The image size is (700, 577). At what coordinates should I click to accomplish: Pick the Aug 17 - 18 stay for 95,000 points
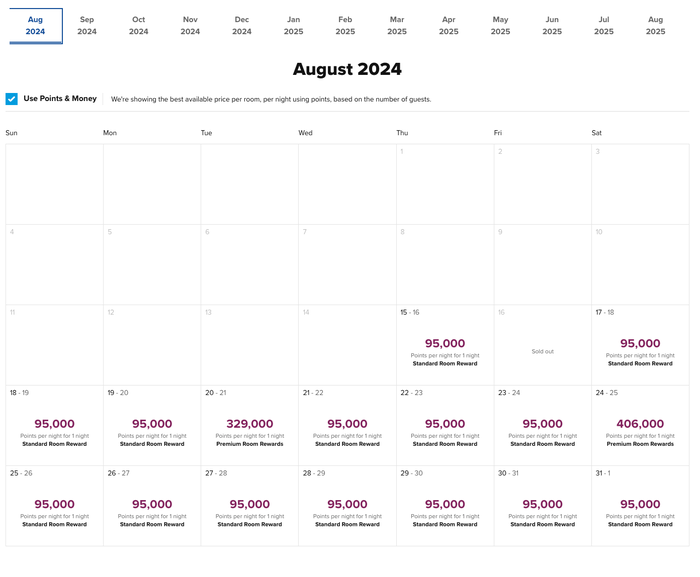(x=640, y=345)
